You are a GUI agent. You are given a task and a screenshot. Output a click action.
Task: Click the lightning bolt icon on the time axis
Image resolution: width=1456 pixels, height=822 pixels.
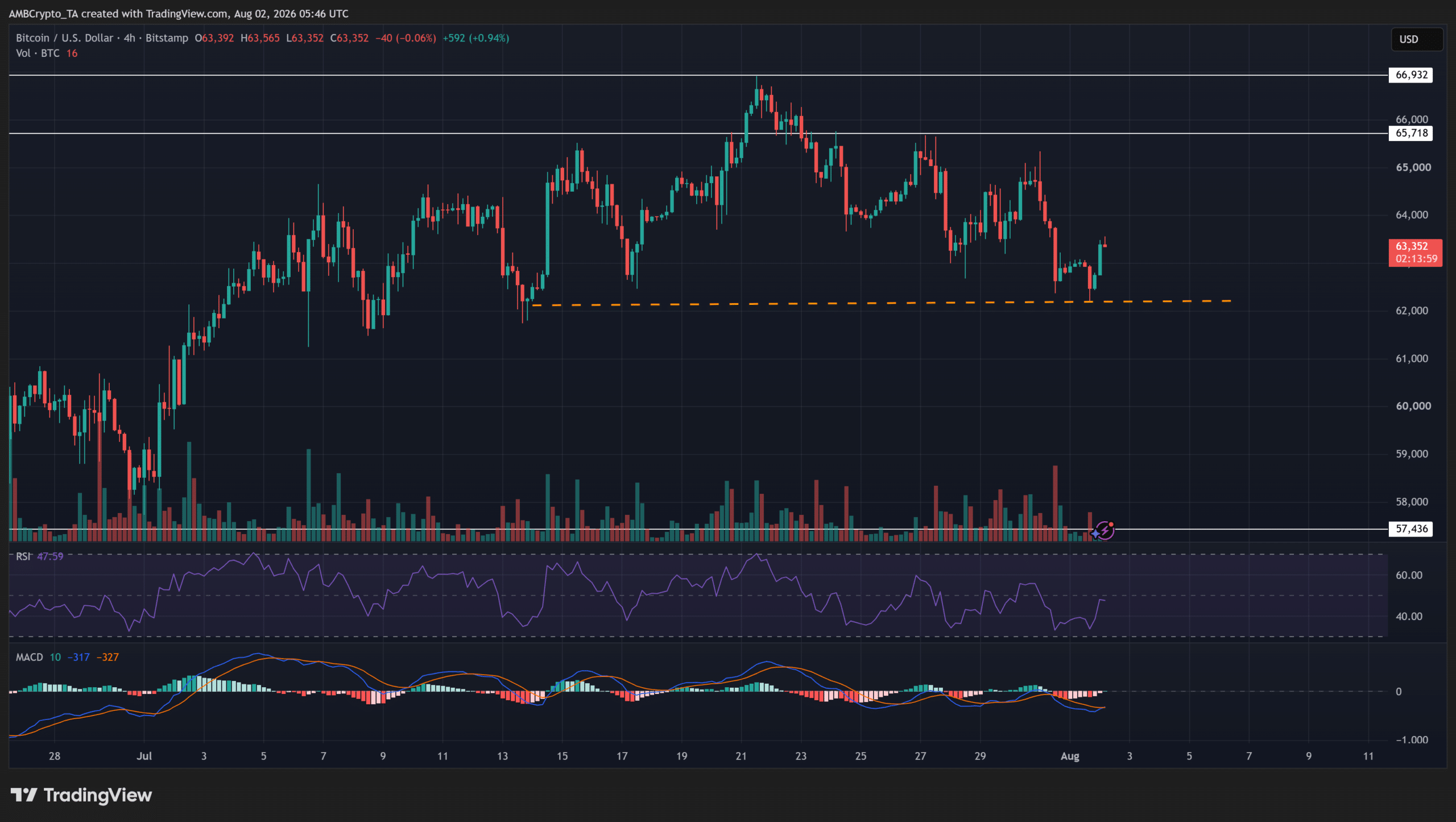coord(1105,531)
